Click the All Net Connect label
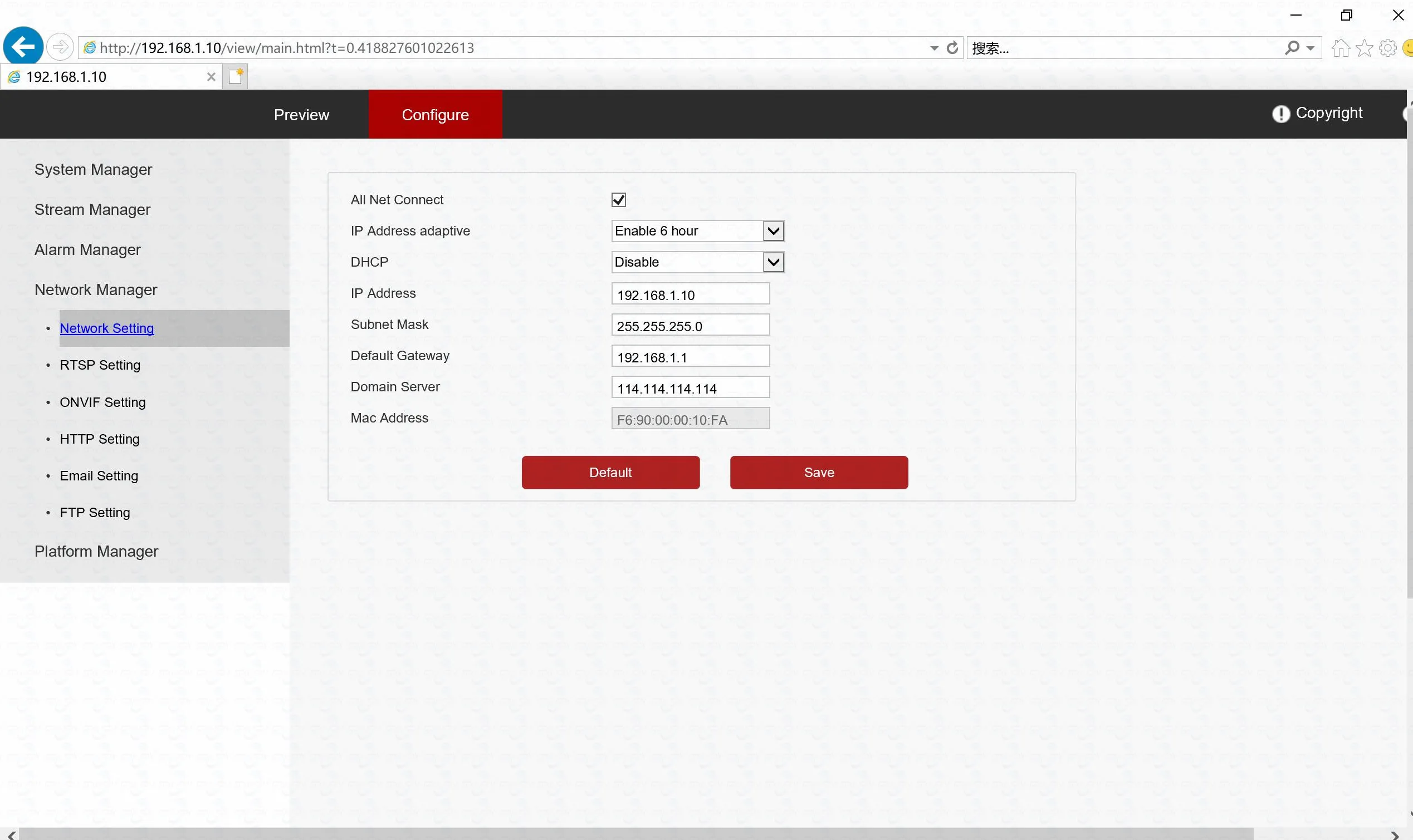The width and height of the screenshot is (1413, 840). tap(397, 200)
